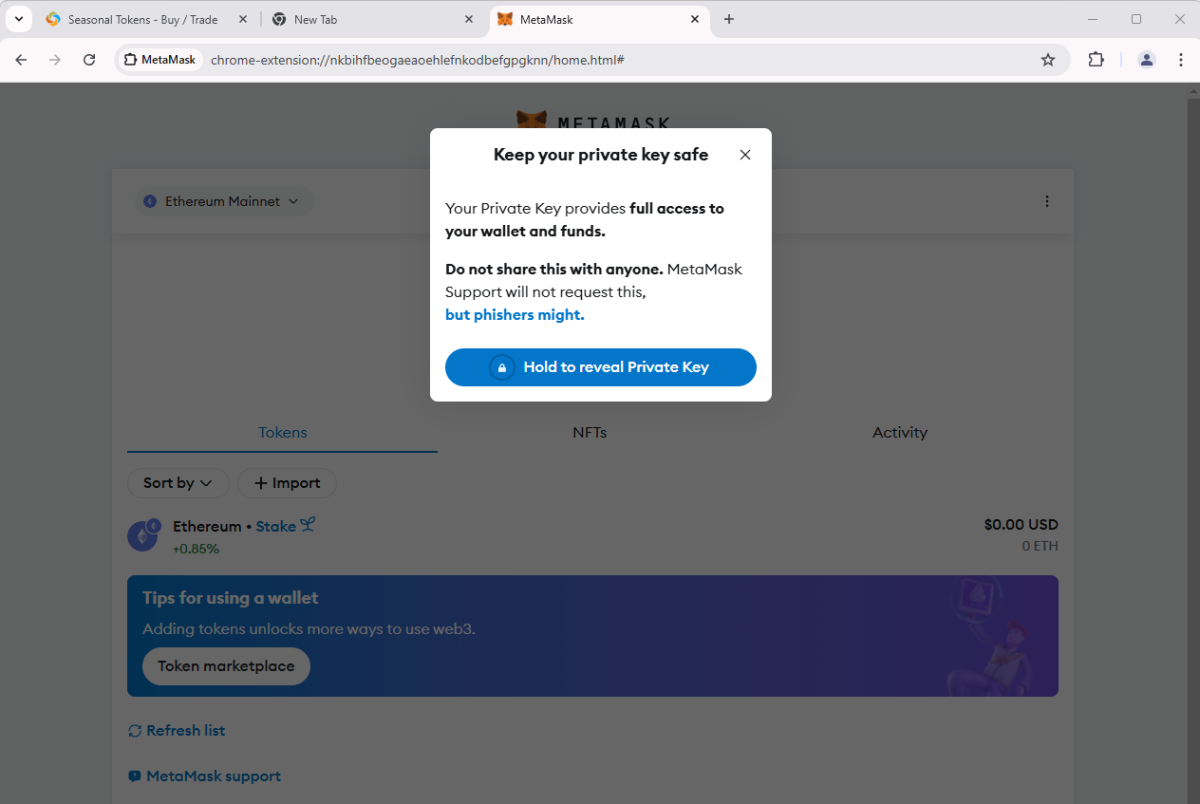The image size is (1200, 804).
Task: Click Hold to reveal Private Key button
Action: (600, 367)
